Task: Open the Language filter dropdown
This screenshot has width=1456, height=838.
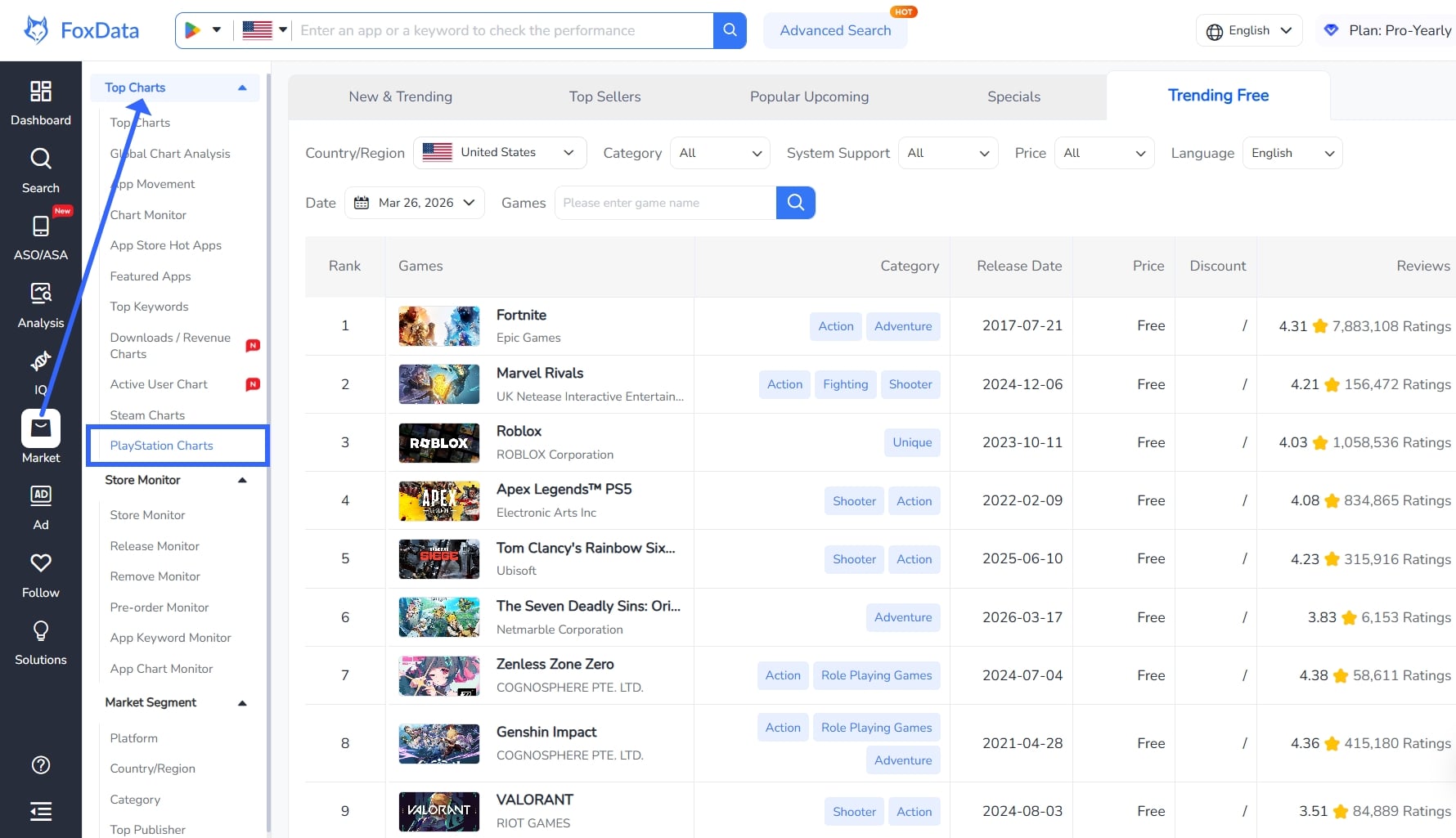Action: [1292, 152]
